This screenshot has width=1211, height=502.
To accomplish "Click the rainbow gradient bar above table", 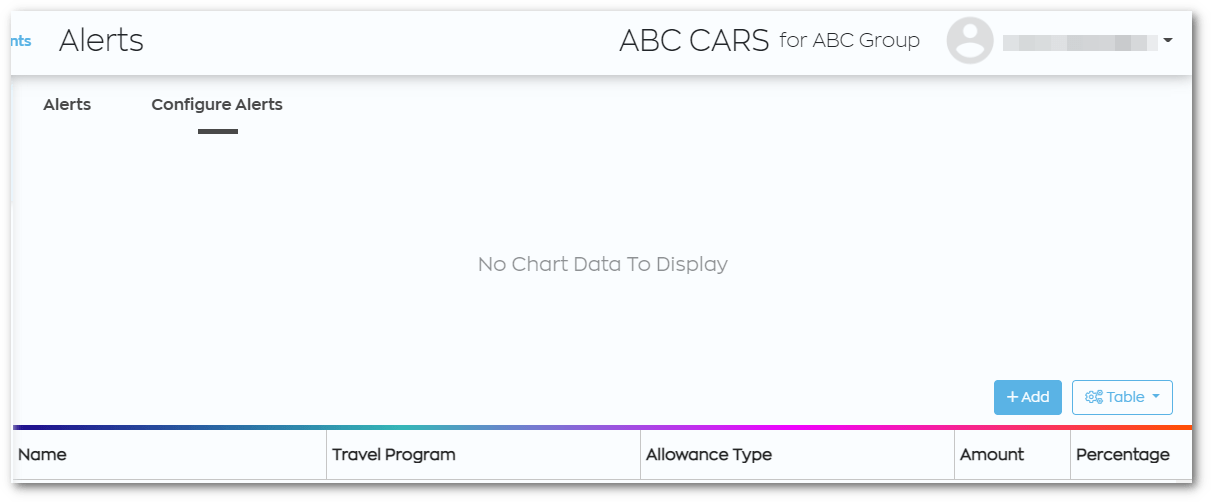I will (x=602, y=427).
